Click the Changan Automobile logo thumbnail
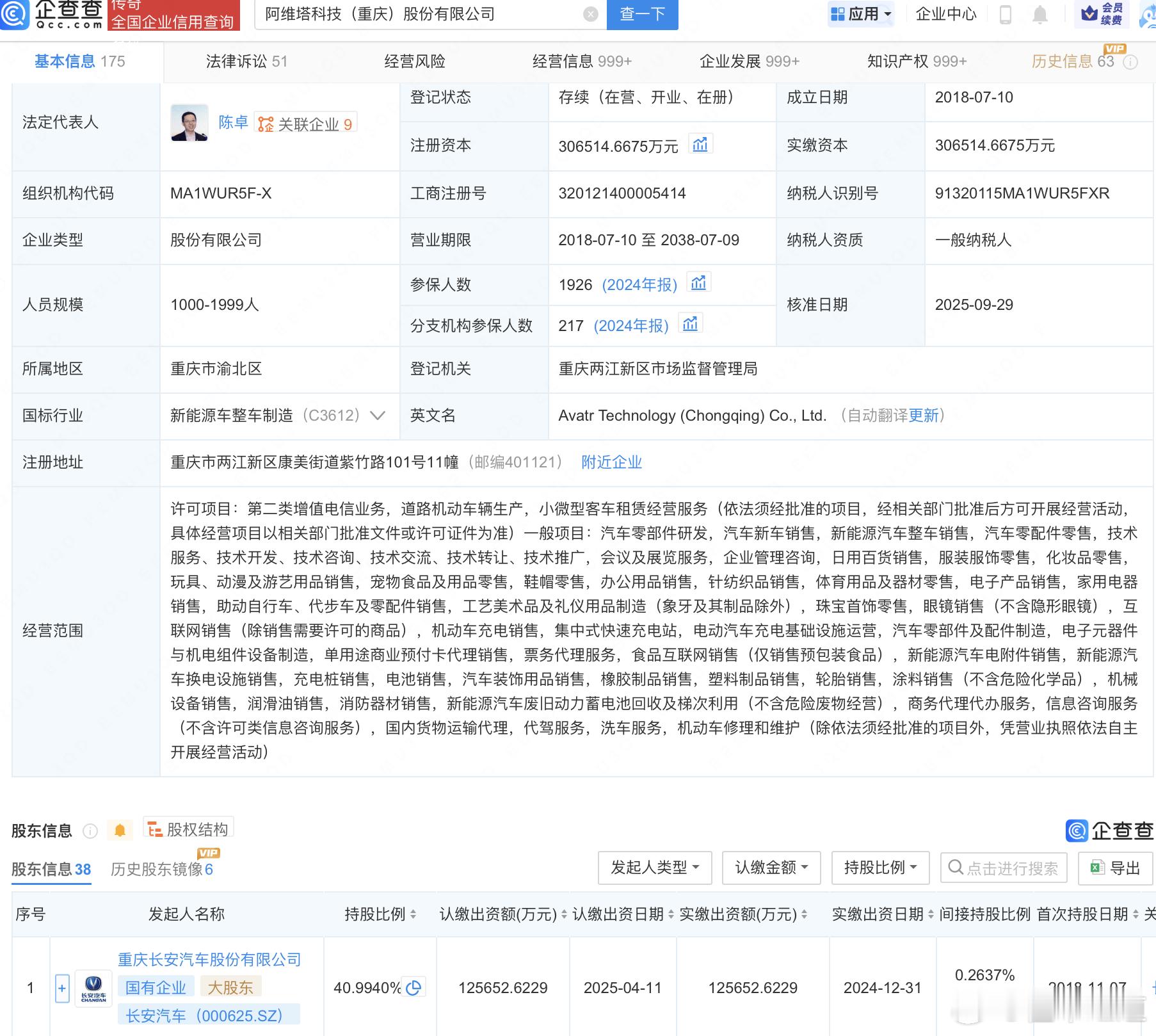The height and width of the screenshot is (1036, 1156). tap(93, 989)
